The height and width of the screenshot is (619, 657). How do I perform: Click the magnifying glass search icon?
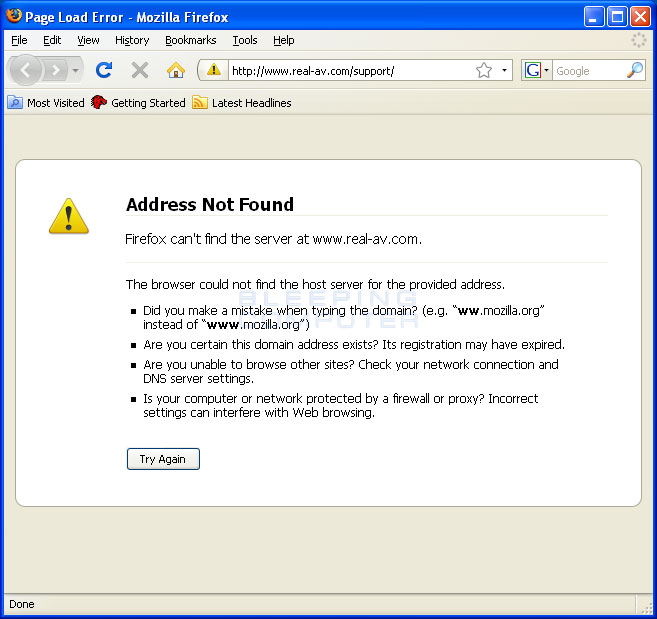pos(635,70)
